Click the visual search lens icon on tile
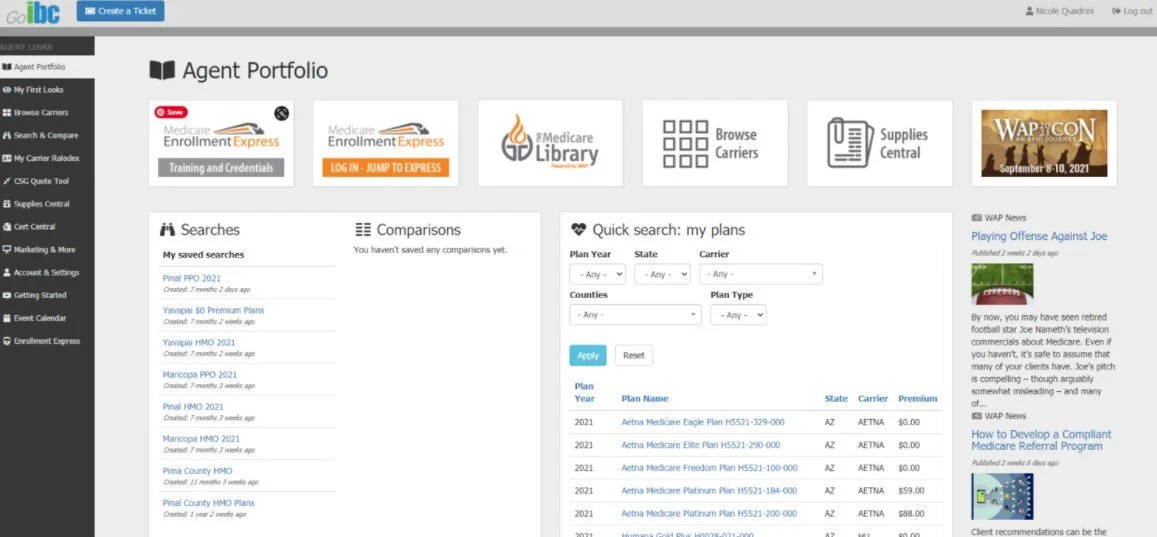The width and height of the screenshot is (1157, 537). [281, 113]
